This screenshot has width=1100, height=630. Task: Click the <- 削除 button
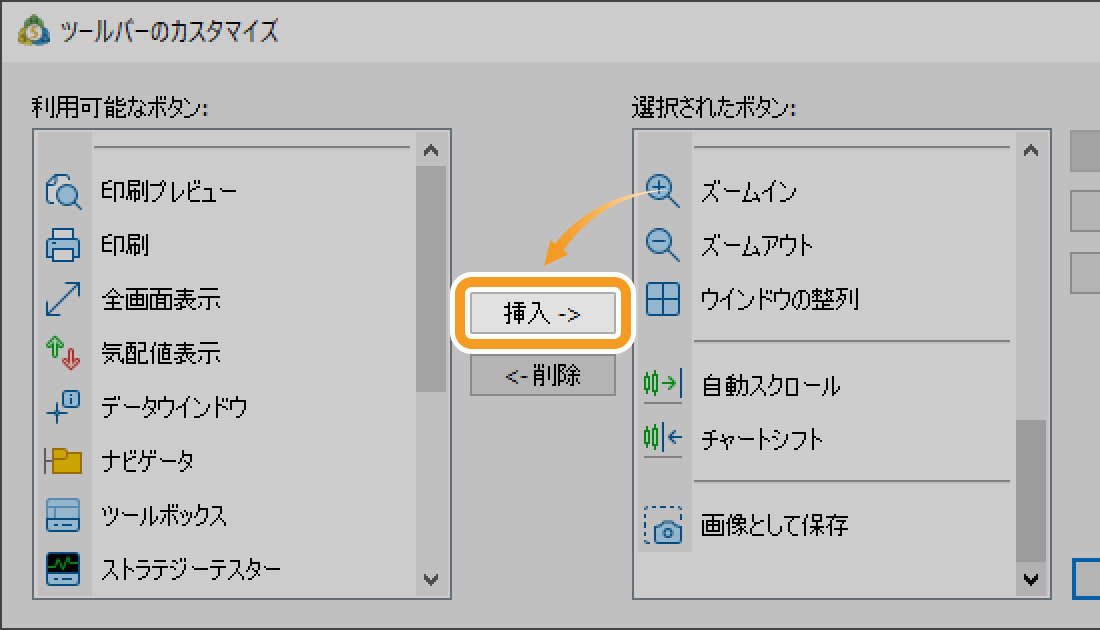pyautogui.click(x=542, y=375)
